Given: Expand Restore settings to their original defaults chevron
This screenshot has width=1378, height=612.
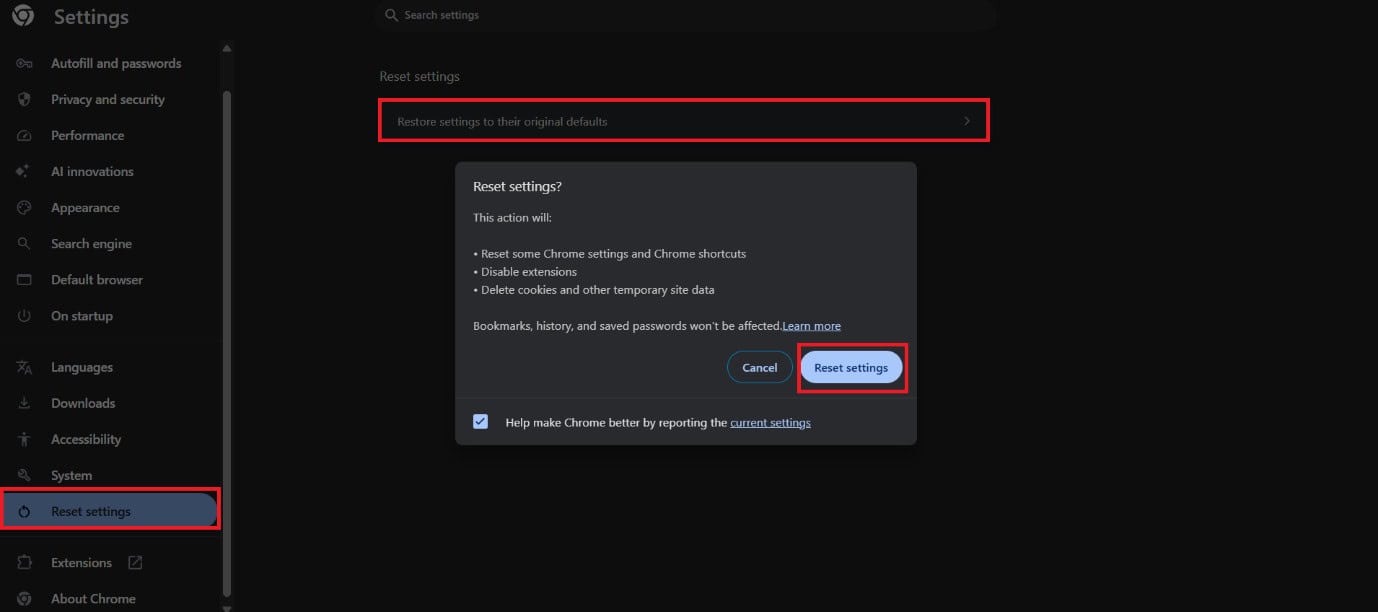Looking at the screenshot, I should point(967,121).
